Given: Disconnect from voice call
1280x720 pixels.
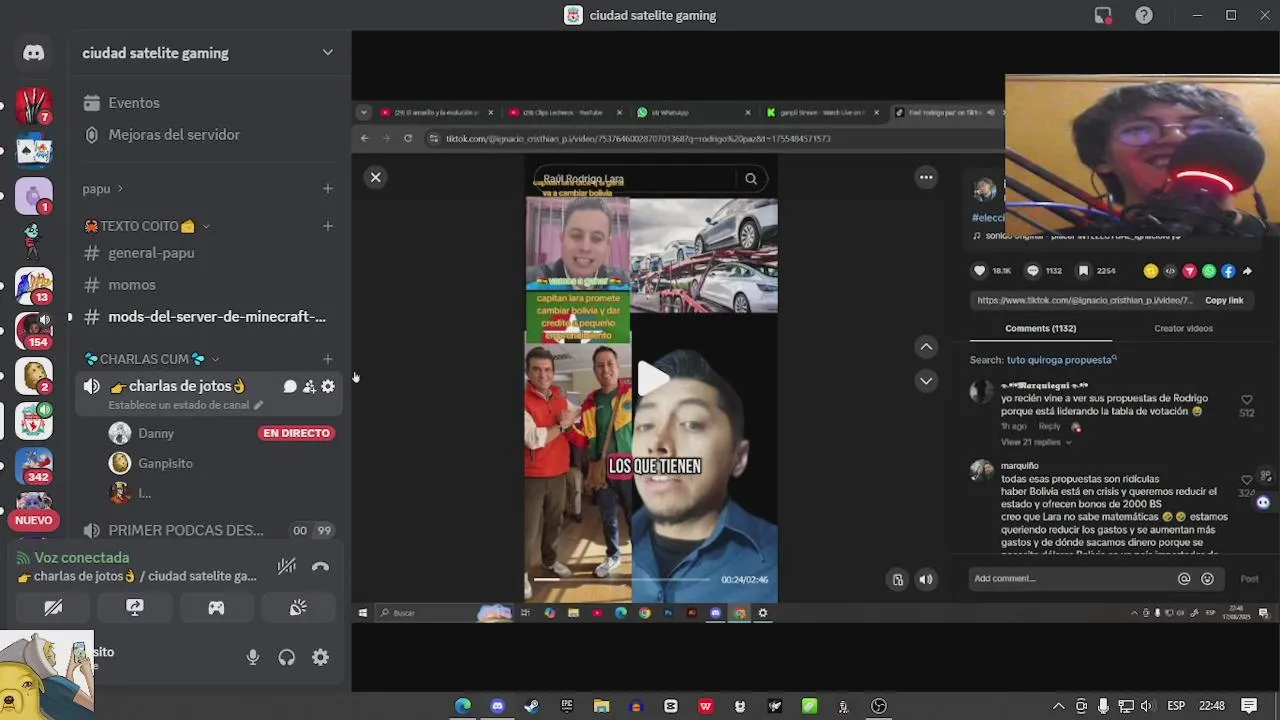Looking at the screenshot, I should (x=320, y=567).
